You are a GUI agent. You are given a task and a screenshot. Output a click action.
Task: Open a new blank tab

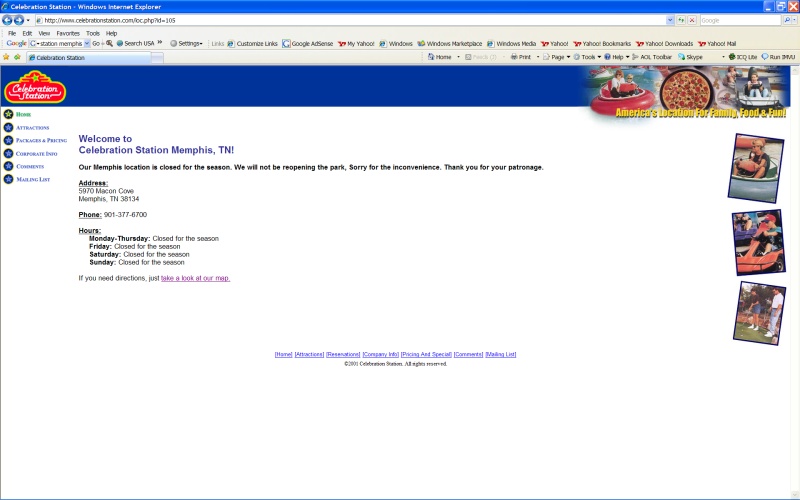point(158,58)
